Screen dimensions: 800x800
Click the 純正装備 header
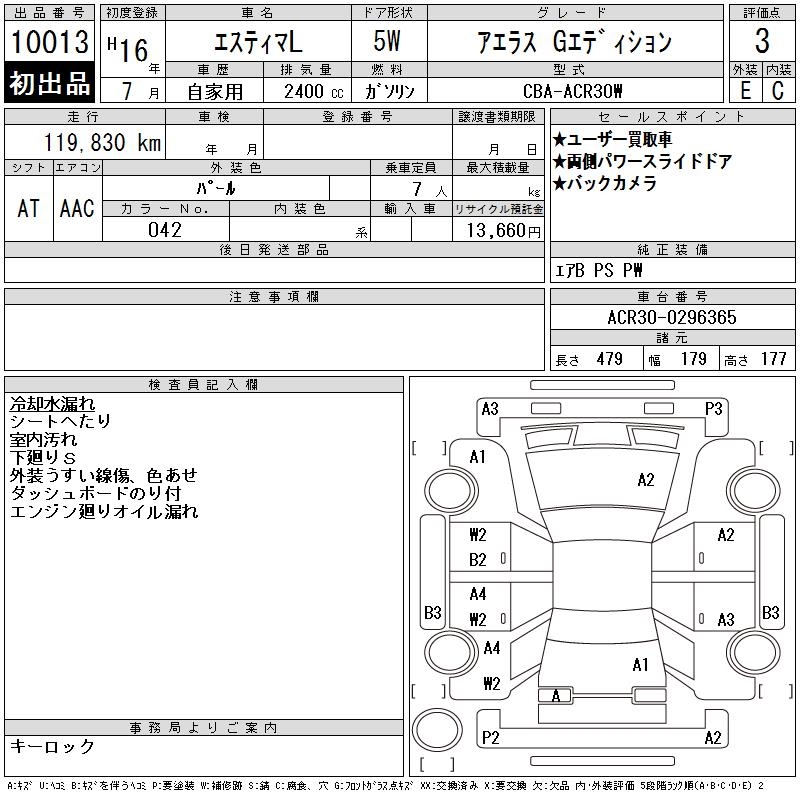pos(672,249)
